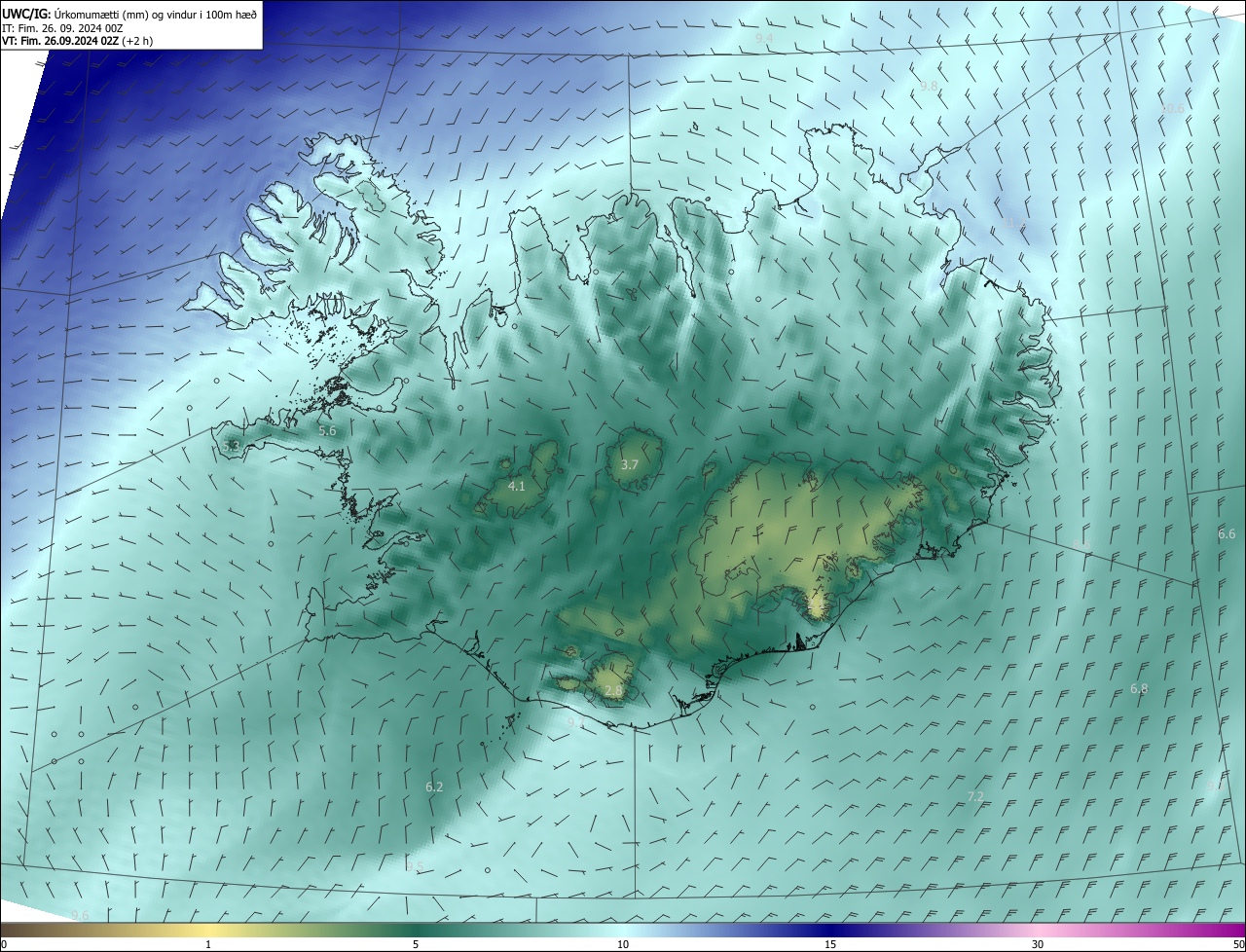Click the 10 tick label on the colorbar
This screenshot has width=1246, height=952.
[x=623, y=944]
